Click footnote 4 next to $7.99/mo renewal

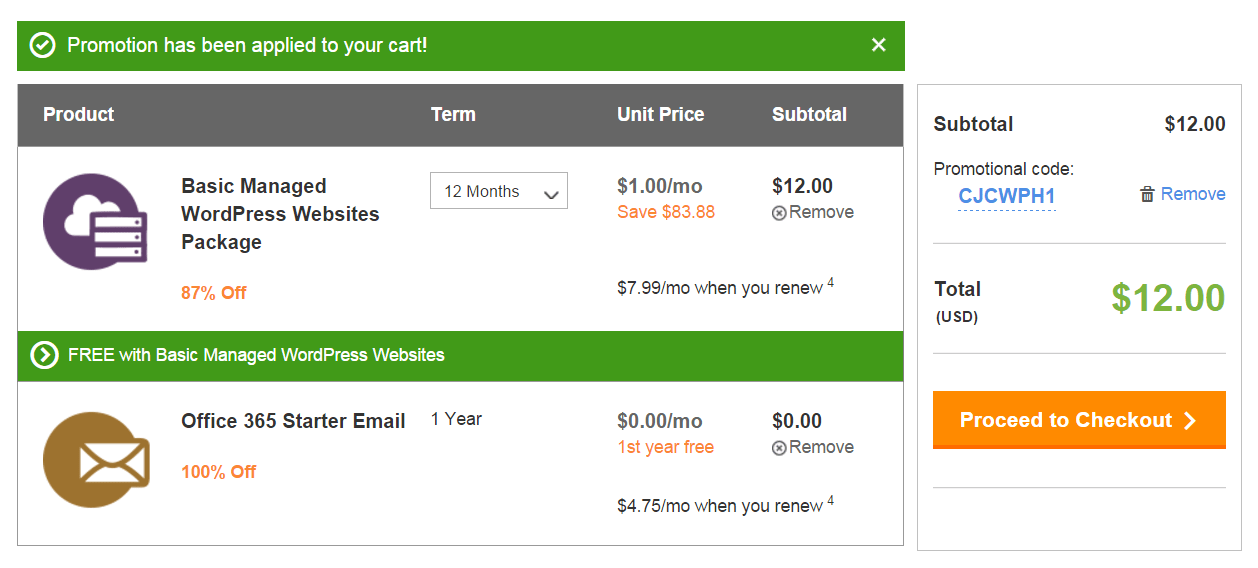831,283
